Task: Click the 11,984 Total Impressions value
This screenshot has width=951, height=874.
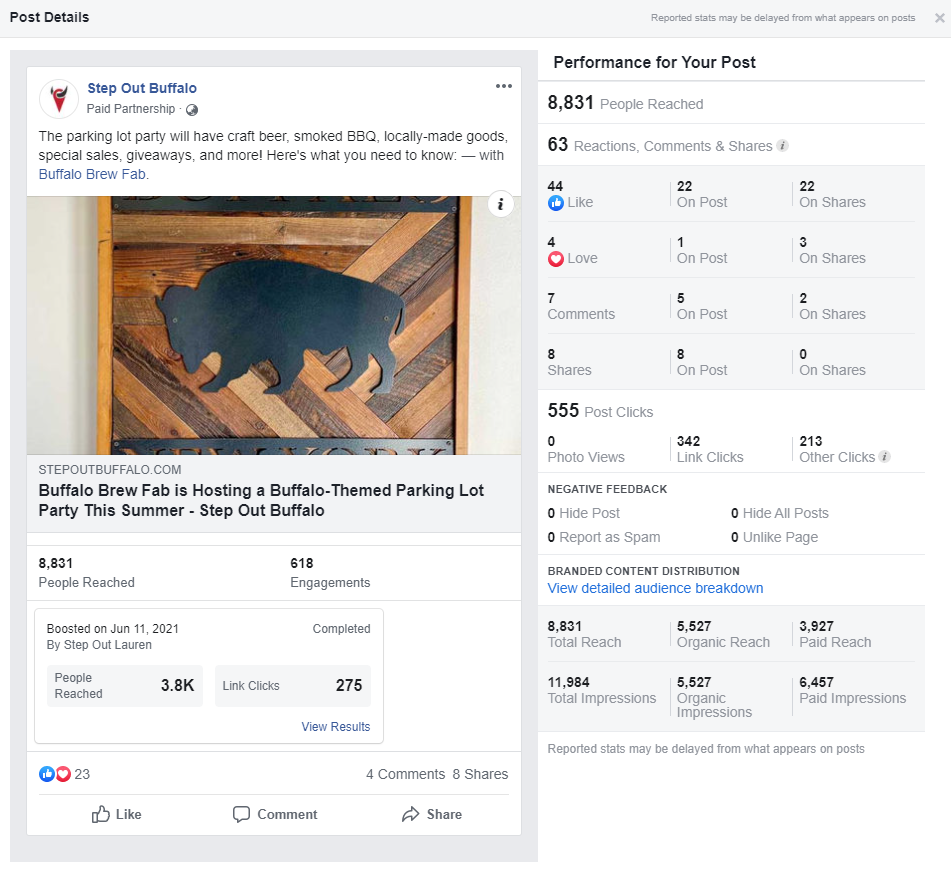Action: [x=602, y=690]
